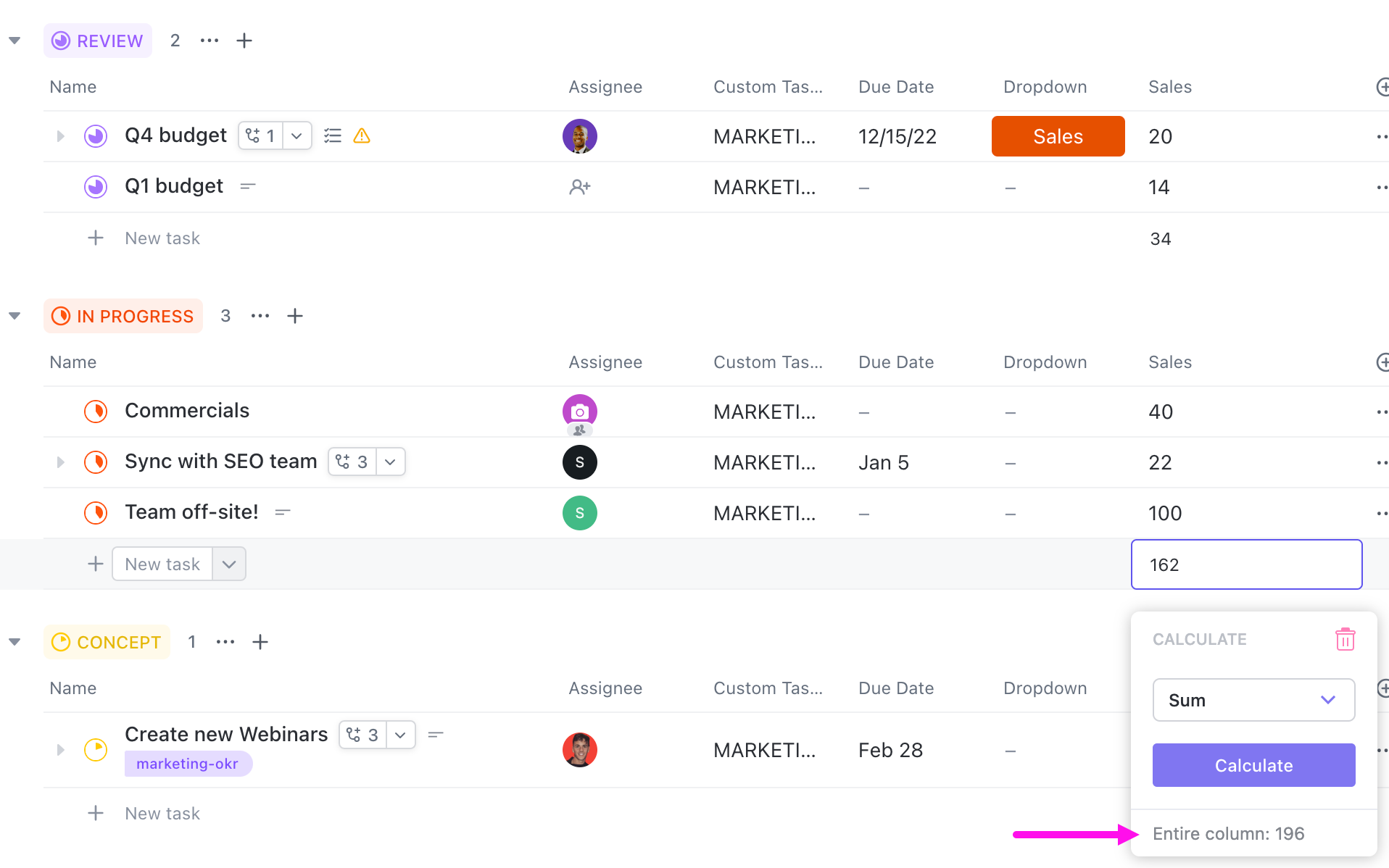
Task: Click the Due Date column header in CONCEPT
Action: click(895, 688)
